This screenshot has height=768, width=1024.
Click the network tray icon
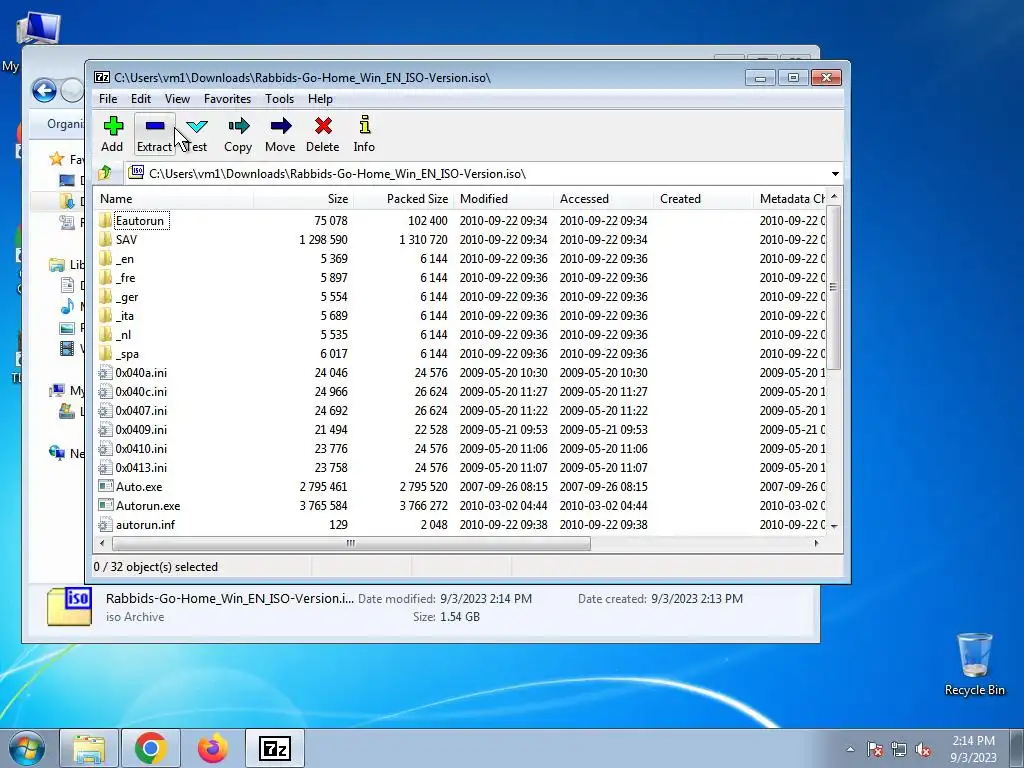point(899,750)
